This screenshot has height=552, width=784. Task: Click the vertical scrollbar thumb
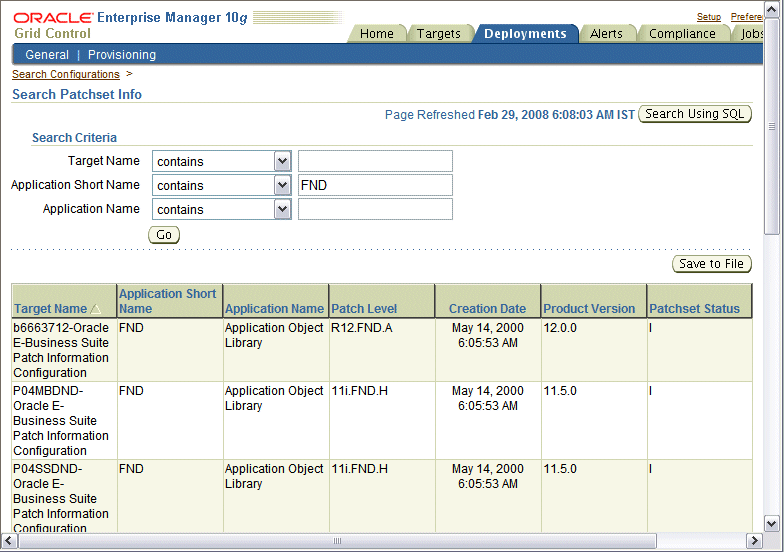pos(772,126)
